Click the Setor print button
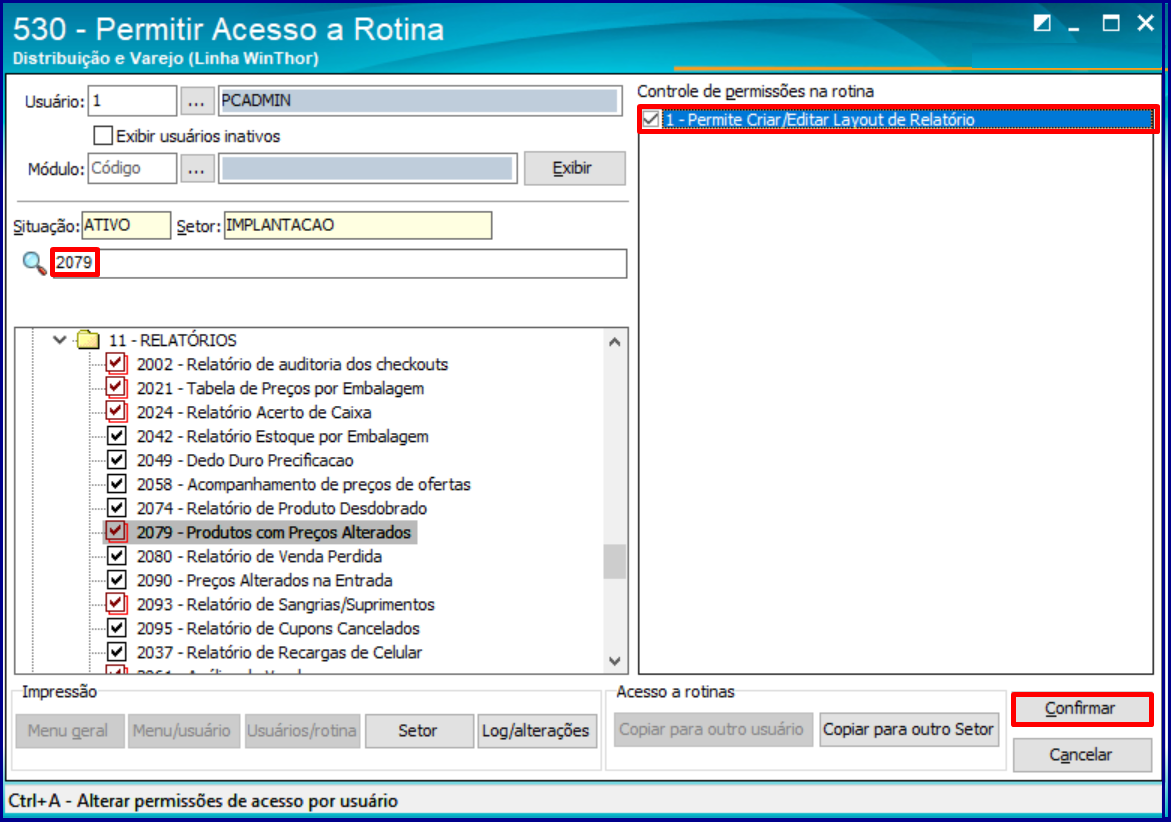The image size is (1171, 823). pos(418,730)
